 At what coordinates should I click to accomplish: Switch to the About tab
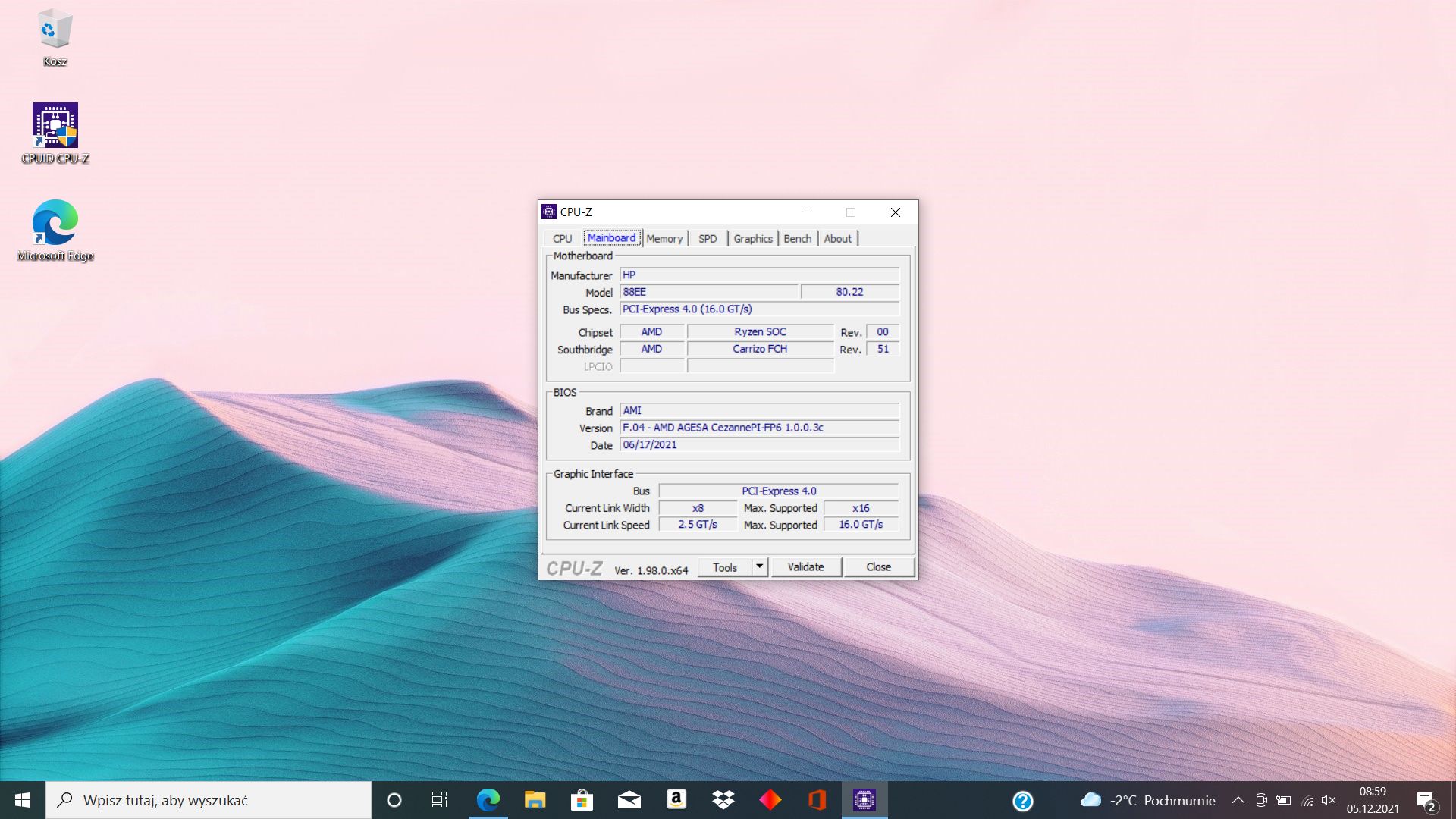tap(838, 238)
